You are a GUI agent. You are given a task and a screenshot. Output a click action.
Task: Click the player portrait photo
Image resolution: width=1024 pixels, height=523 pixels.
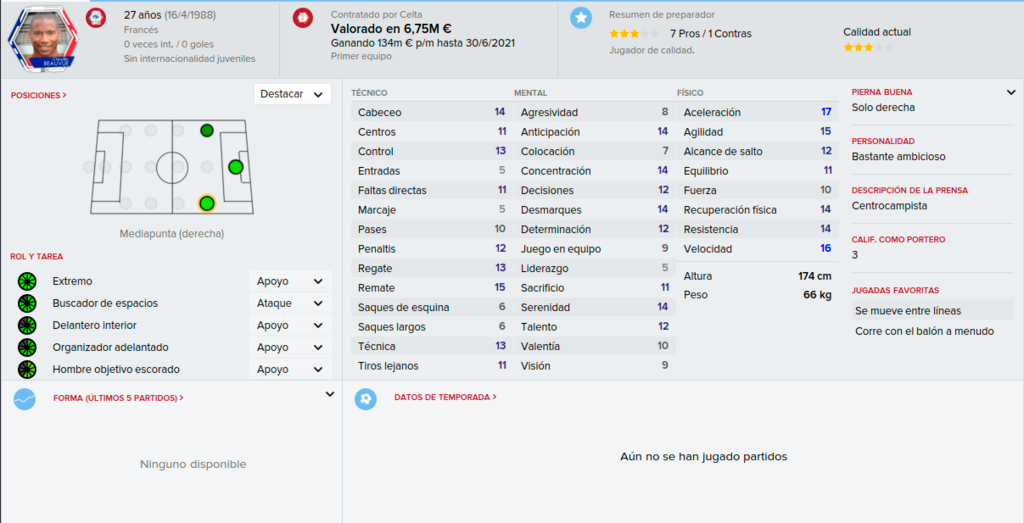[x=44, y=38]
